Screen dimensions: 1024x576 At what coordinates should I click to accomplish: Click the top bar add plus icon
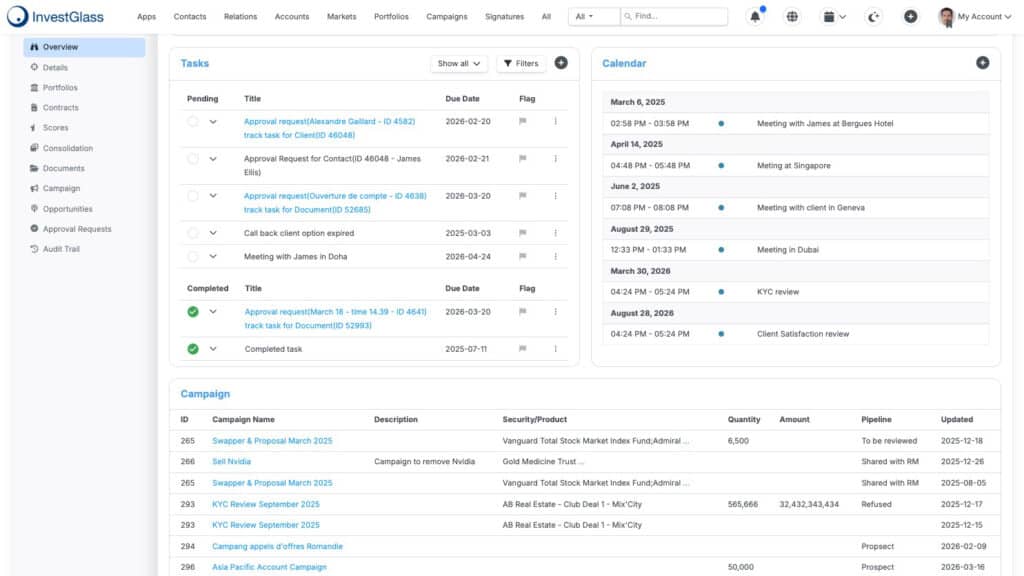910,16
